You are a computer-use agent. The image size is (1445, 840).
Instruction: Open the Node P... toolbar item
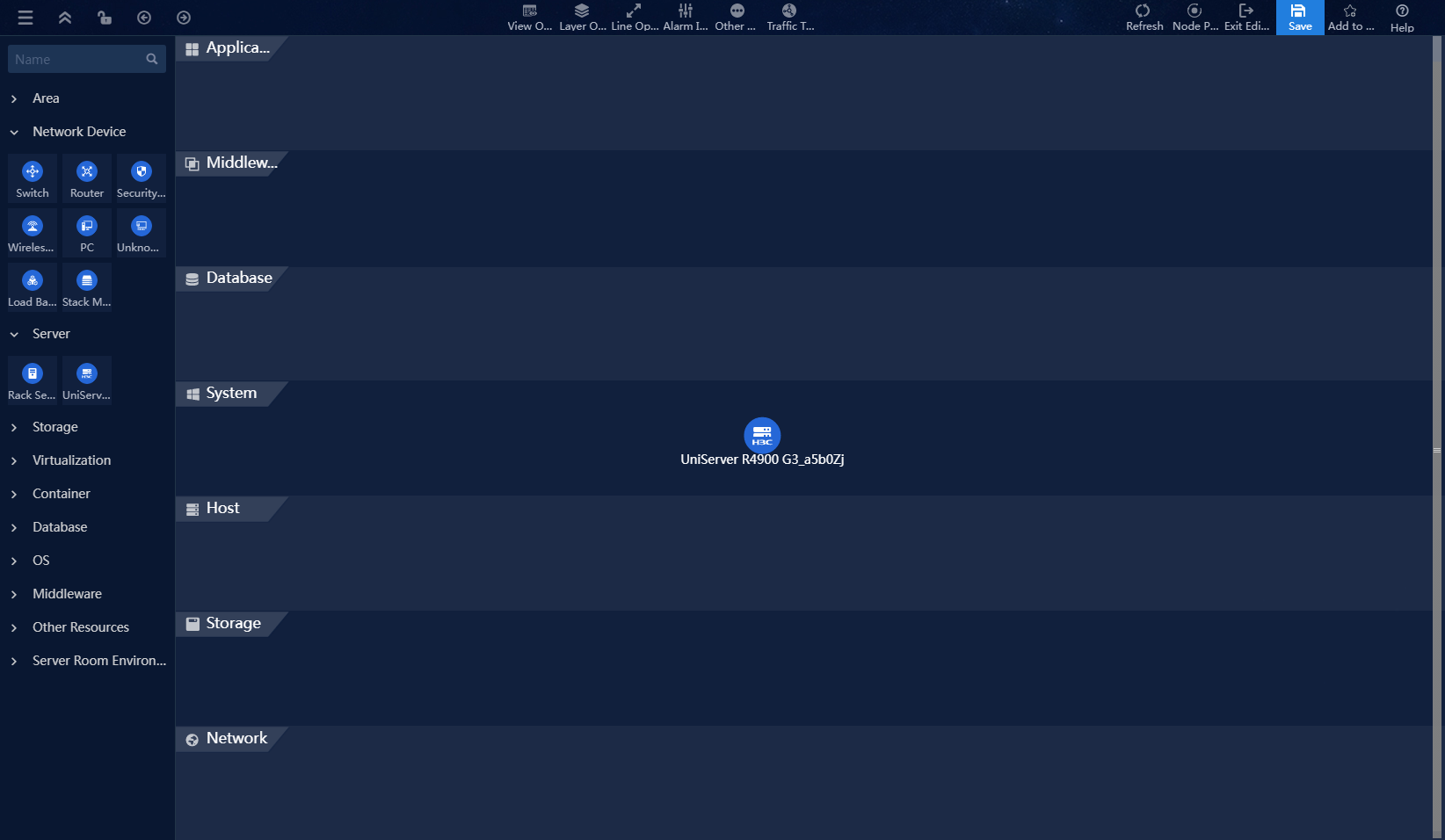point(1194,18)
